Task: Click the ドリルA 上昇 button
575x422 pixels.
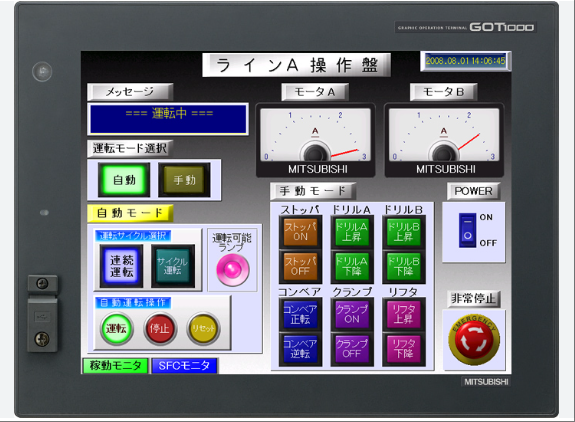Action: click(x=352, y=232)
